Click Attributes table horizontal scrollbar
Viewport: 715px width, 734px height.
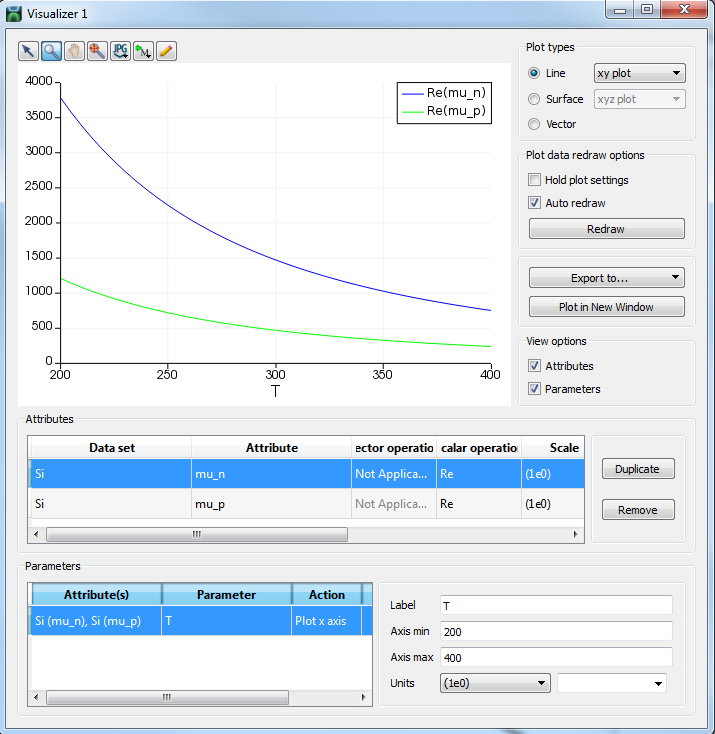(x=197, y=534)
